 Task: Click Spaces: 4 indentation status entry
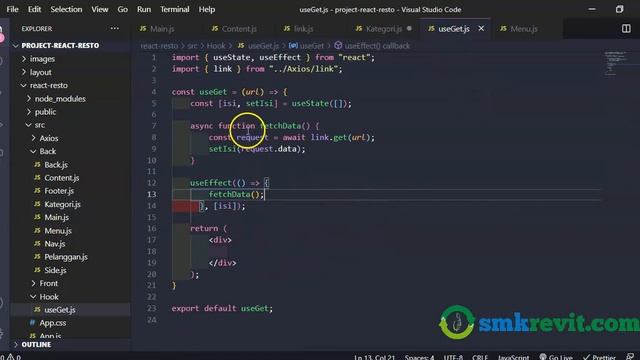419,357
